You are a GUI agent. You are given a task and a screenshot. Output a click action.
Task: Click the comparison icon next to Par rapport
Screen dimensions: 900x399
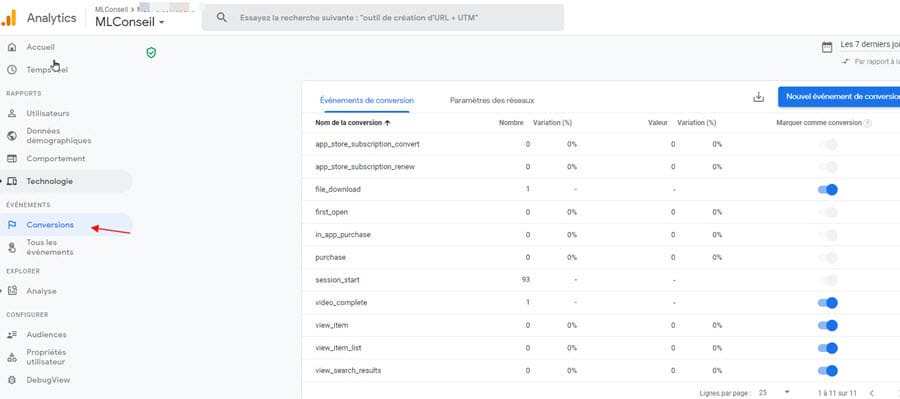point(845,61)
